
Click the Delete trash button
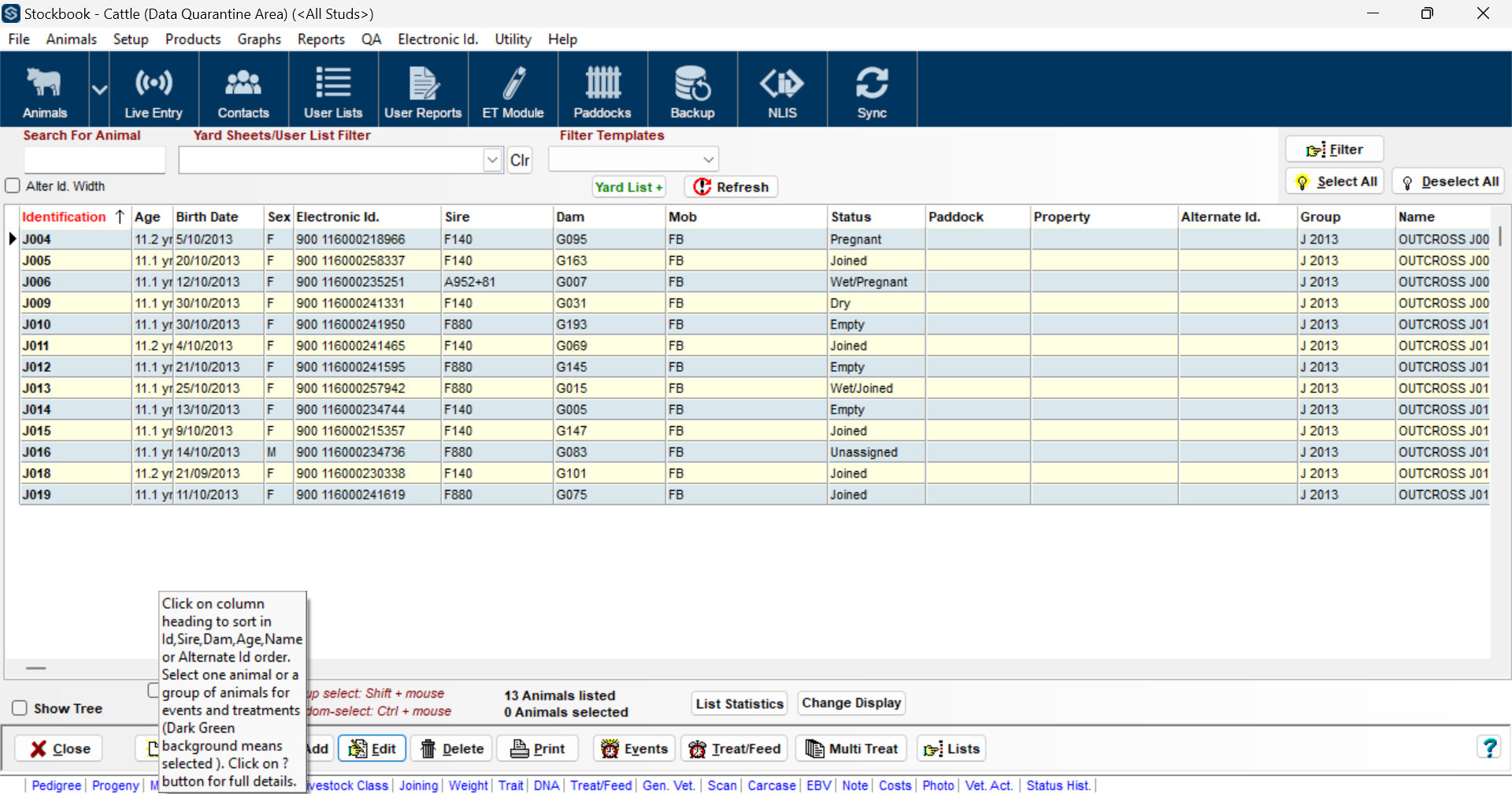pos(452,748)
